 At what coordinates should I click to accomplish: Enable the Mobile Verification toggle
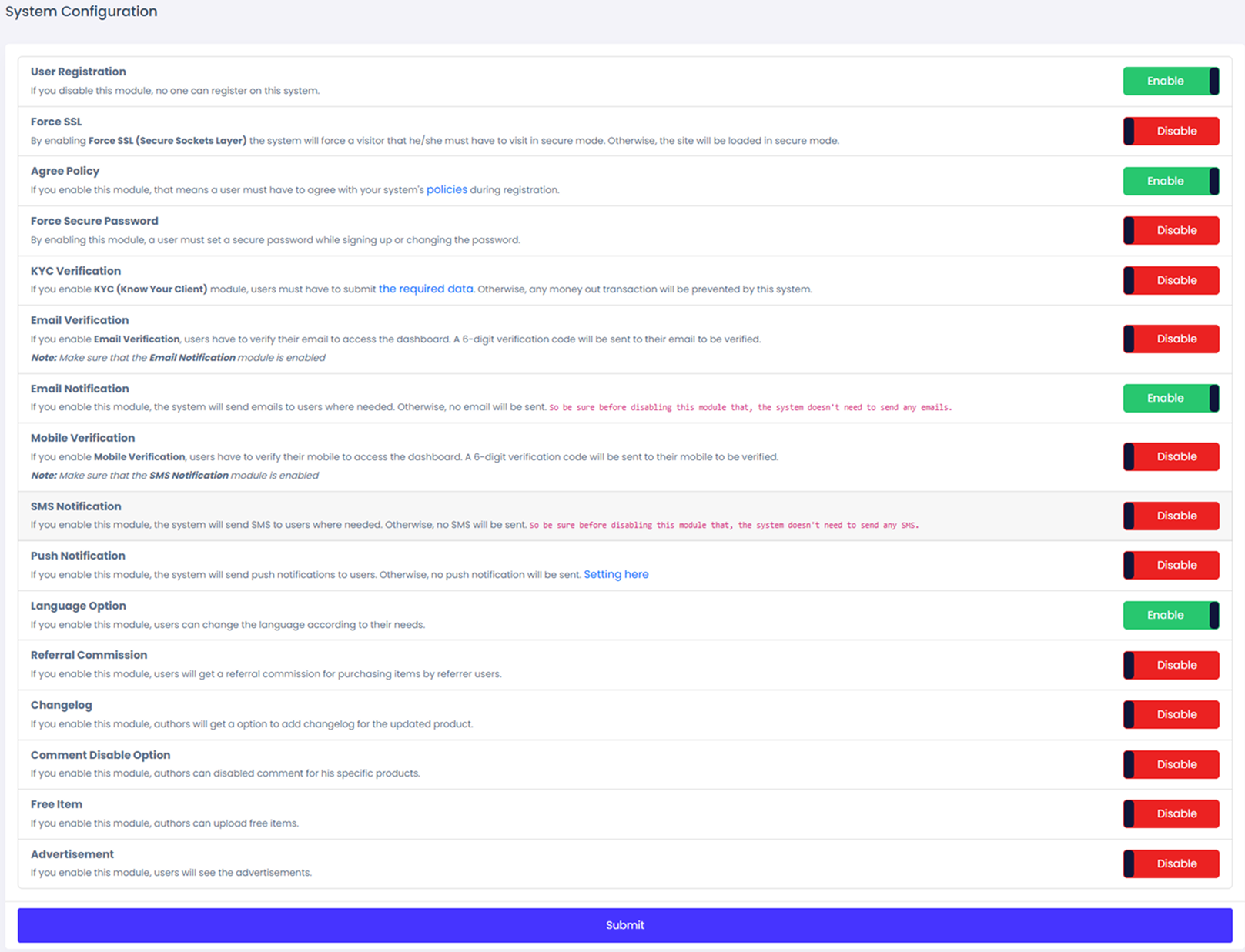coord(1170,456)
